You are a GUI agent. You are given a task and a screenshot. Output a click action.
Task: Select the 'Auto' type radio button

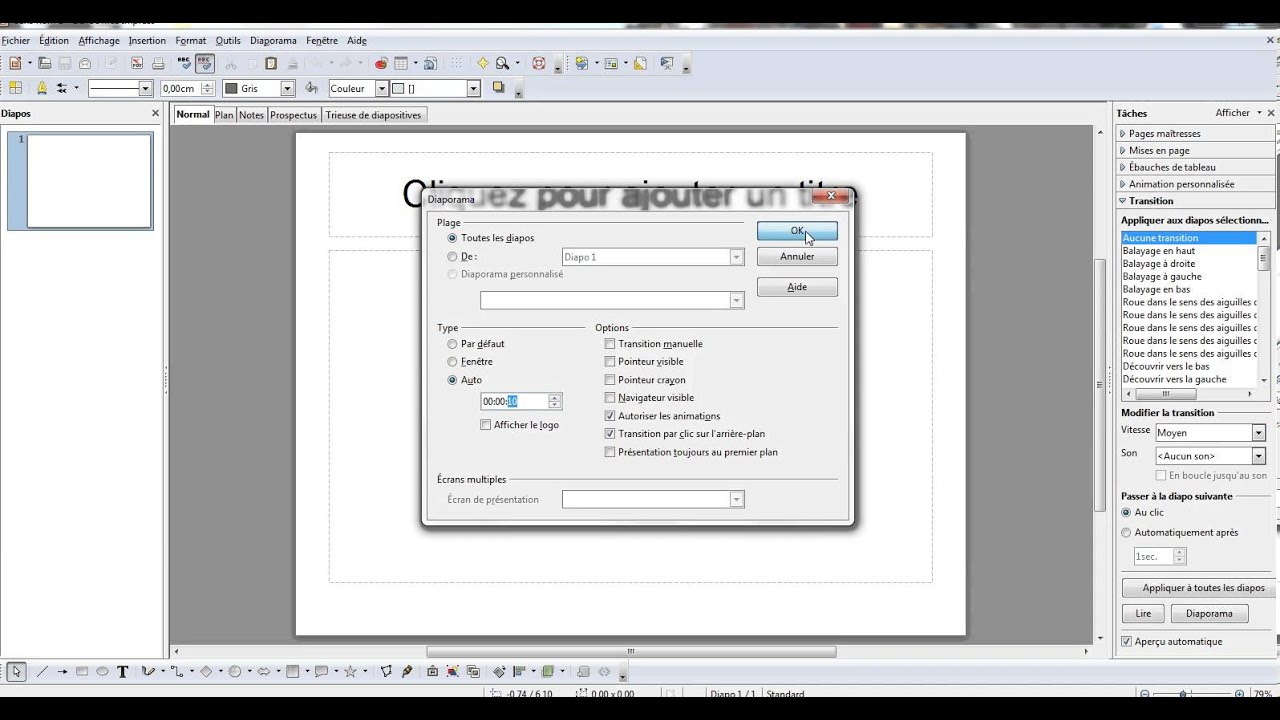(452, 380)
